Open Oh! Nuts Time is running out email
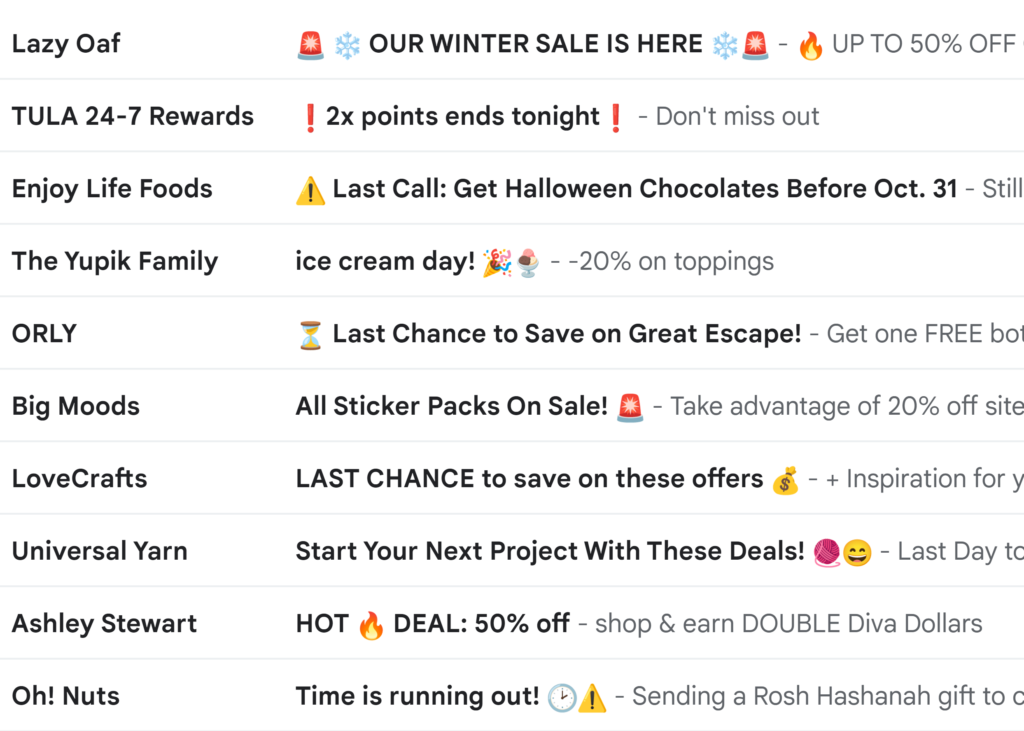 [x=417, y=696]
